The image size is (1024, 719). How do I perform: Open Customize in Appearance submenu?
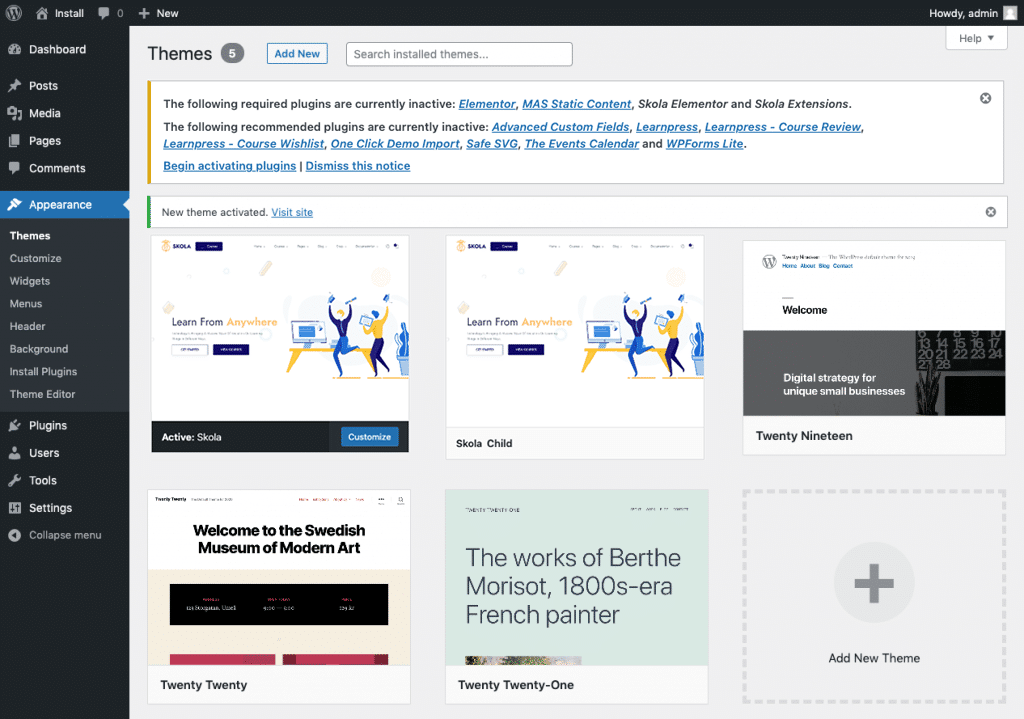pos(35,259)
